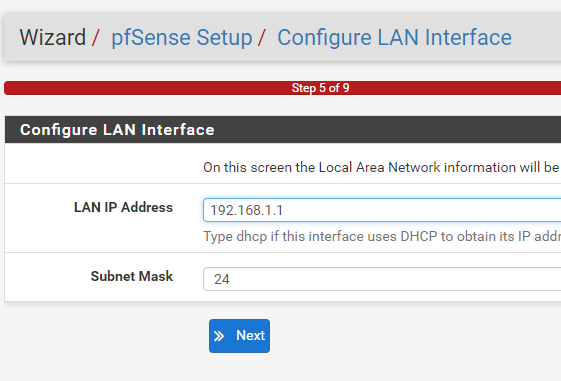The image size is (561, 381).
Task: Click the double-chevron icon on Next button
Action: click(219, 336)
